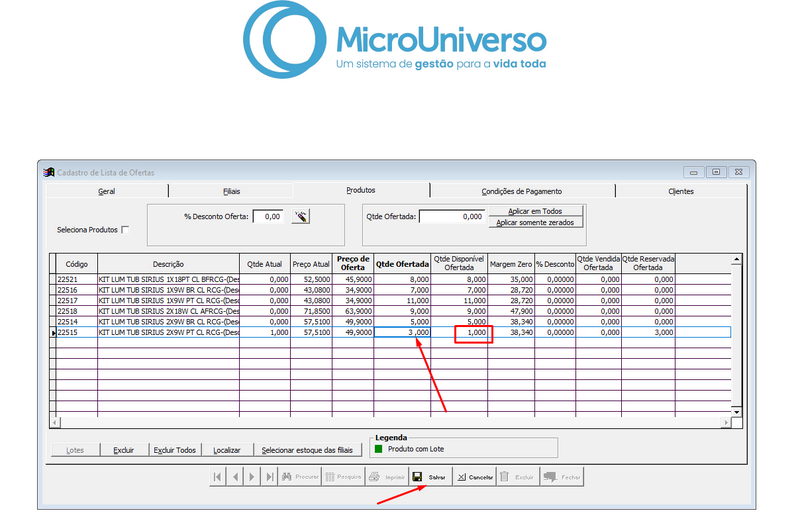Click the Preço de Oferta value 45,9000
This screenshot has width=800, height=521.
point(353,280)
